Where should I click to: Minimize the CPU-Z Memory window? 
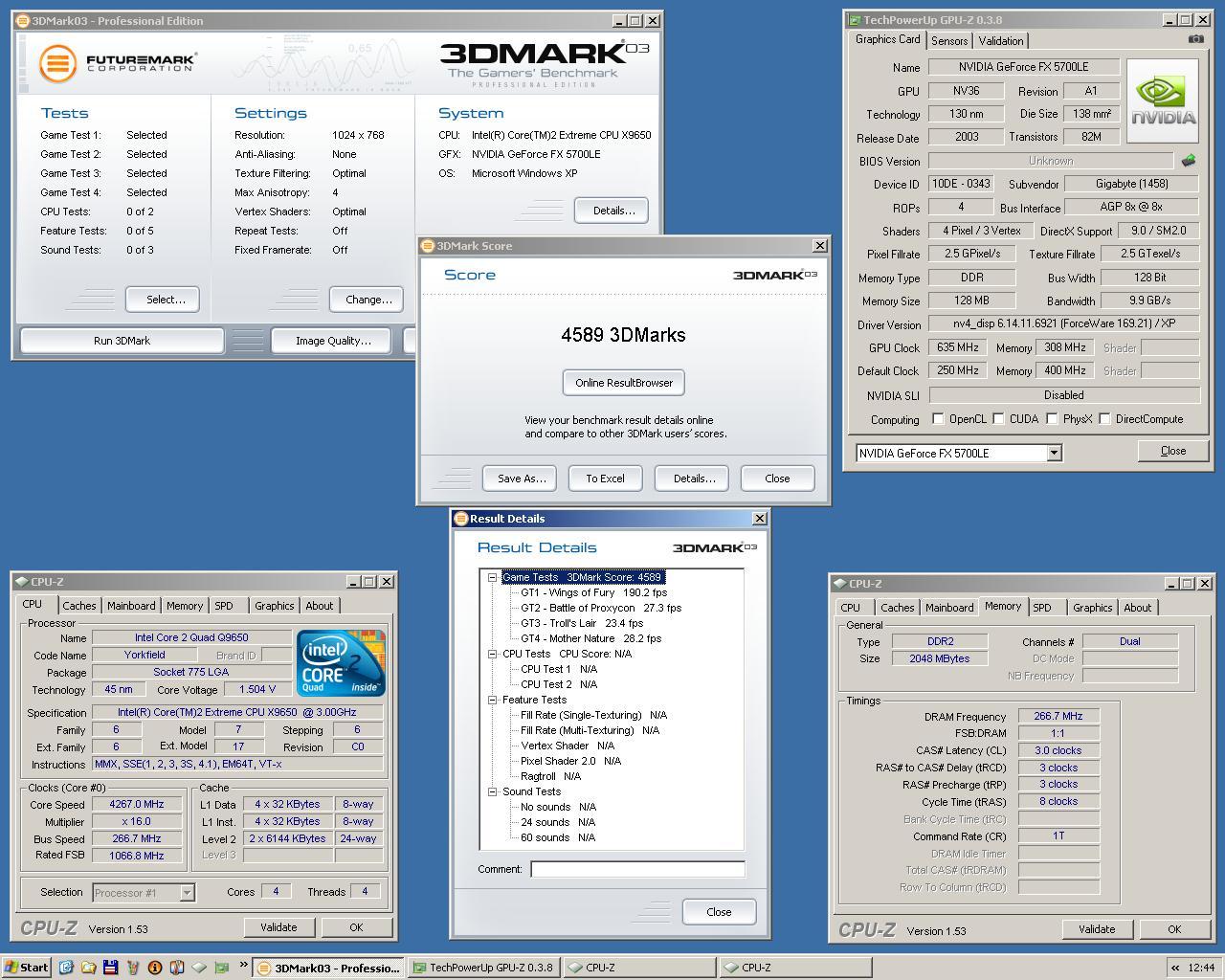[x=1172, y=584]
